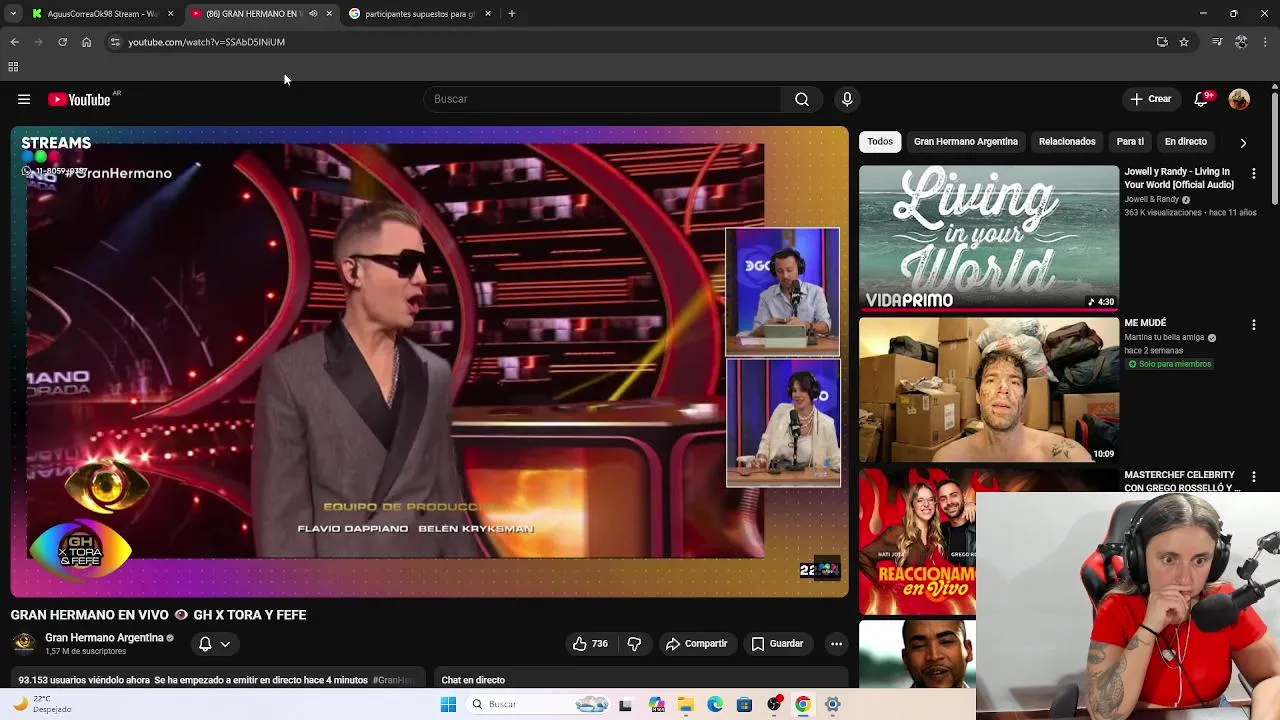Click the Gran Hermano live video player
The width and height of the screenshot is (1280, 720).
pos(430,361)
